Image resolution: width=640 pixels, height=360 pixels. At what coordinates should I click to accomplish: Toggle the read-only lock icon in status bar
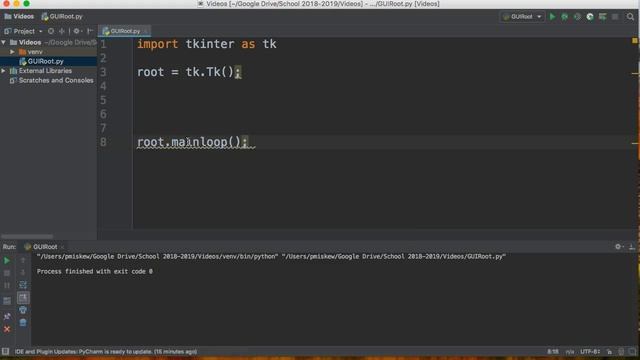[x=609, y=351]
